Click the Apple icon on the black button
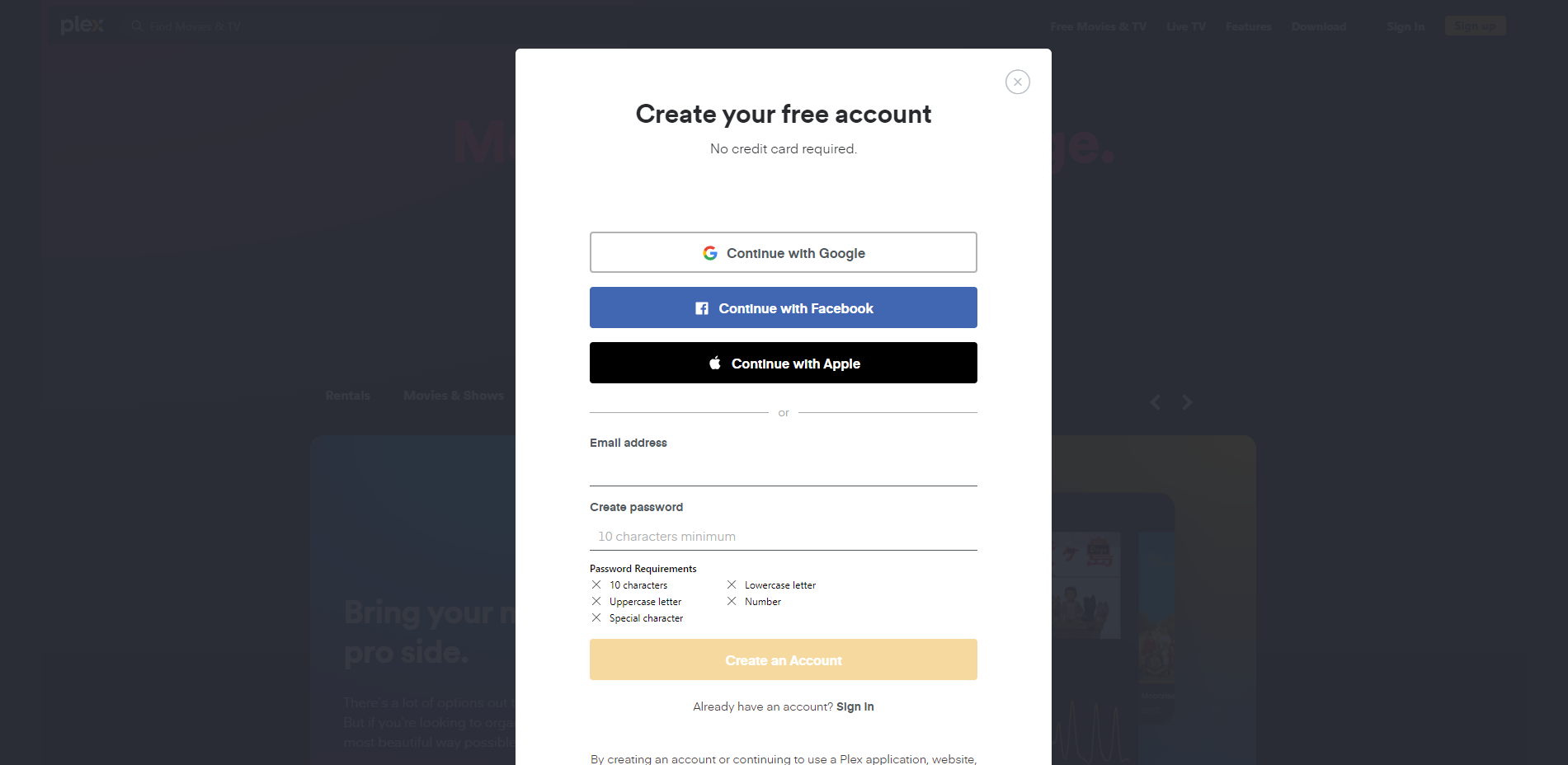The image size is (1568, 765). click(714, 363)
